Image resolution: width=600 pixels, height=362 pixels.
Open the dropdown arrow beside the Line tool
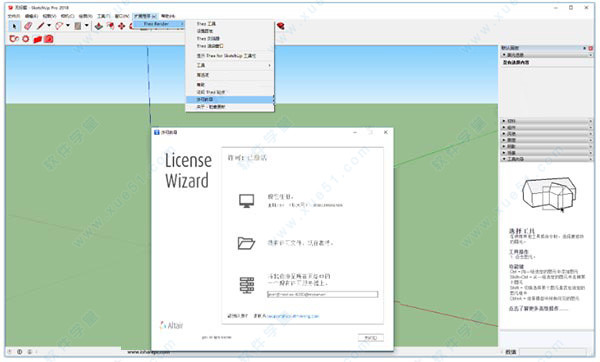(x=49, y=26)
